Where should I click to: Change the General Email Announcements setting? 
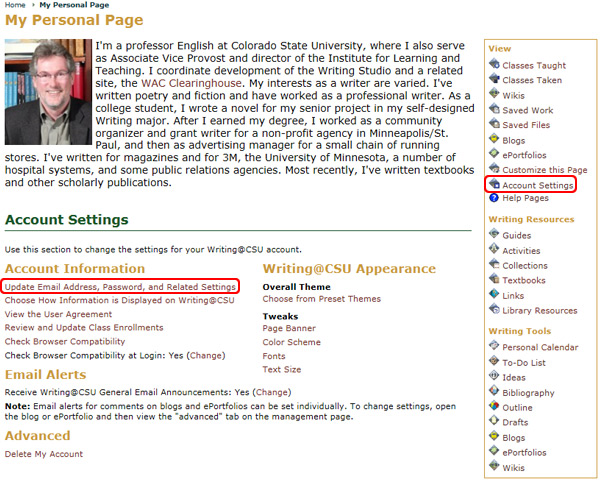pos(272,393)
